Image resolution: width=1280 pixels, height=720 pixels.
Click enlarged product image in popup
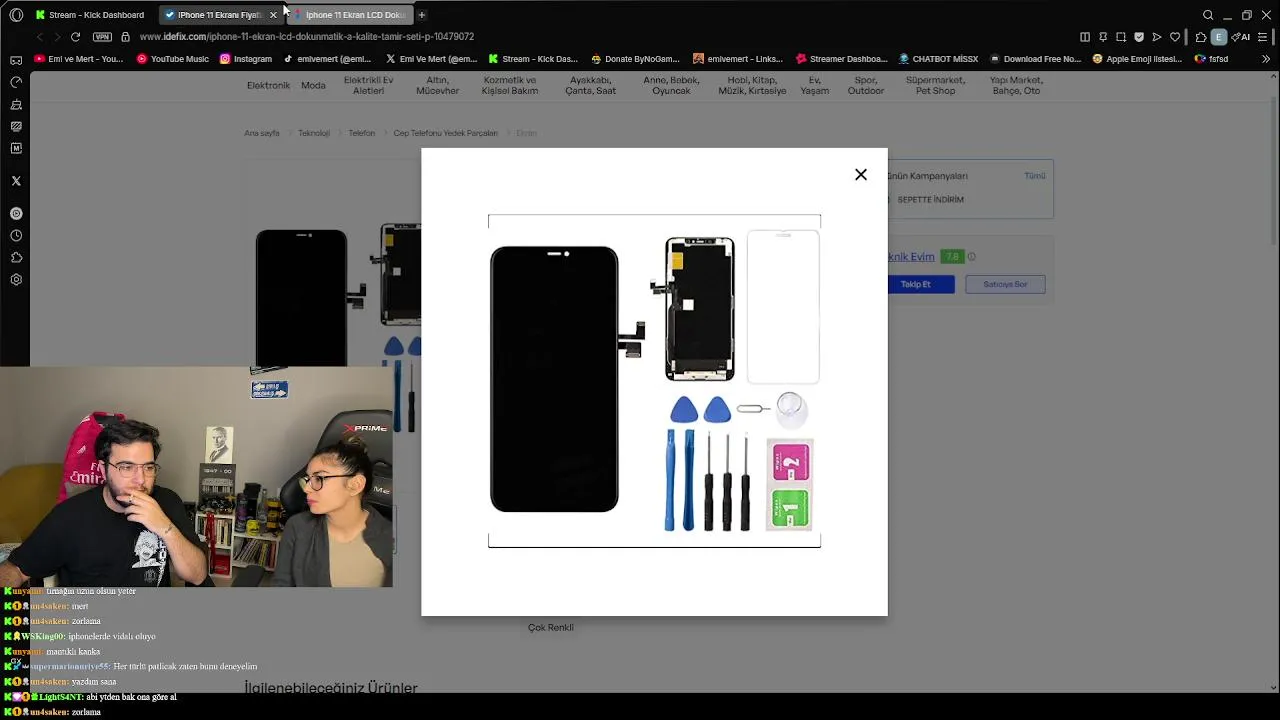click(x=654, y=381)
